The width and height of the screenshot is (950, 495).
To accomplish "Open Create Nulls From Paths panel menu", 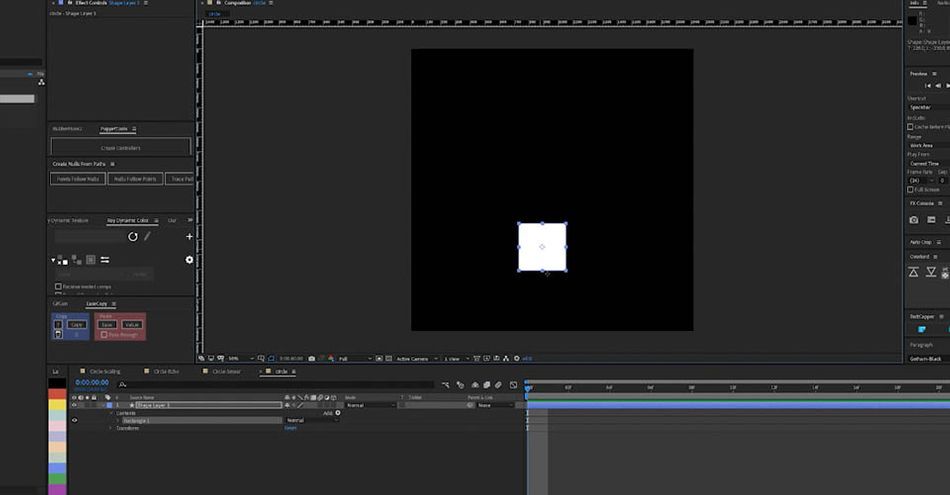I will click(x=113, y=164).
